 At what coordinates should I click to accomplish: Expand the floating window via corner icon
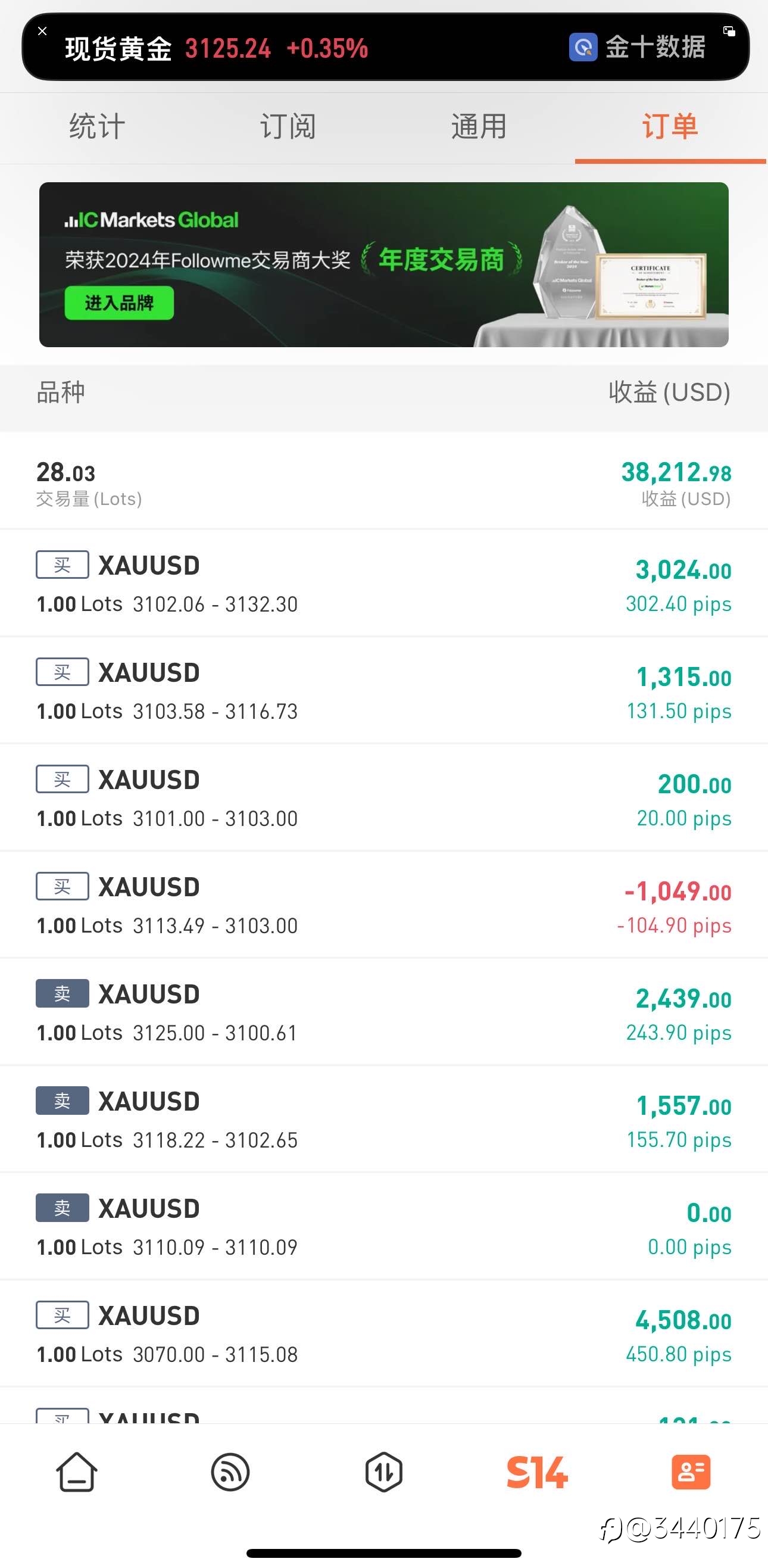click(x=729, y=31)
